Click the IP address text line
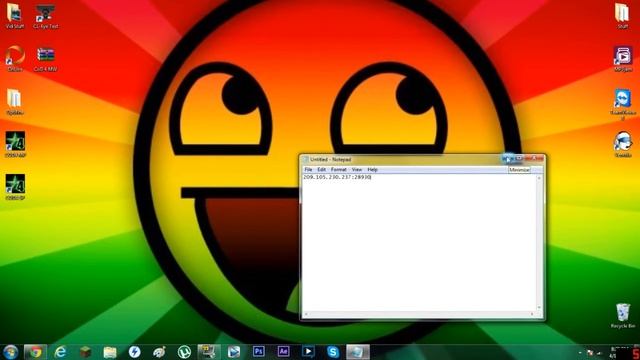 (x=337, y=177)
